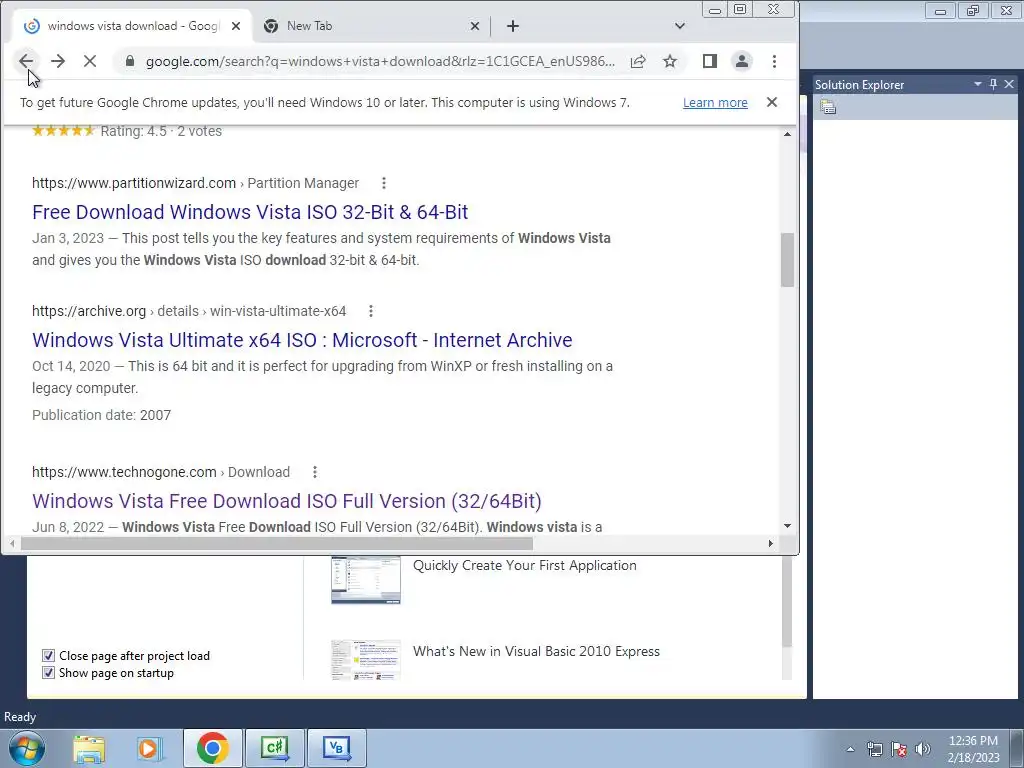The image size is (1024, 768).
Task: Click the horizontal scrollbar left arrow
Action: click(x=12, y=543)
